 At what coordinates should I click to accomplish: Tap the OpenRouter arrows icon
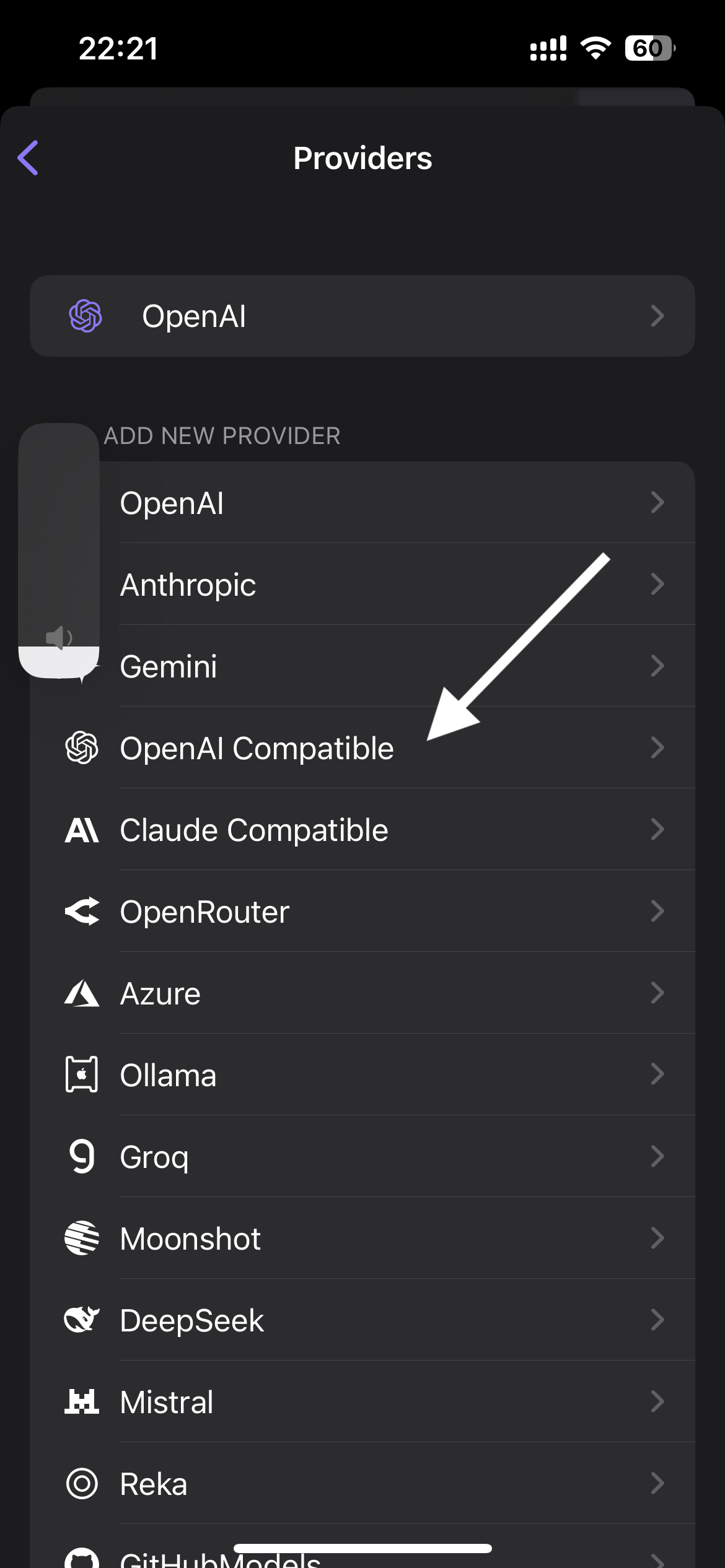[82, 912]
